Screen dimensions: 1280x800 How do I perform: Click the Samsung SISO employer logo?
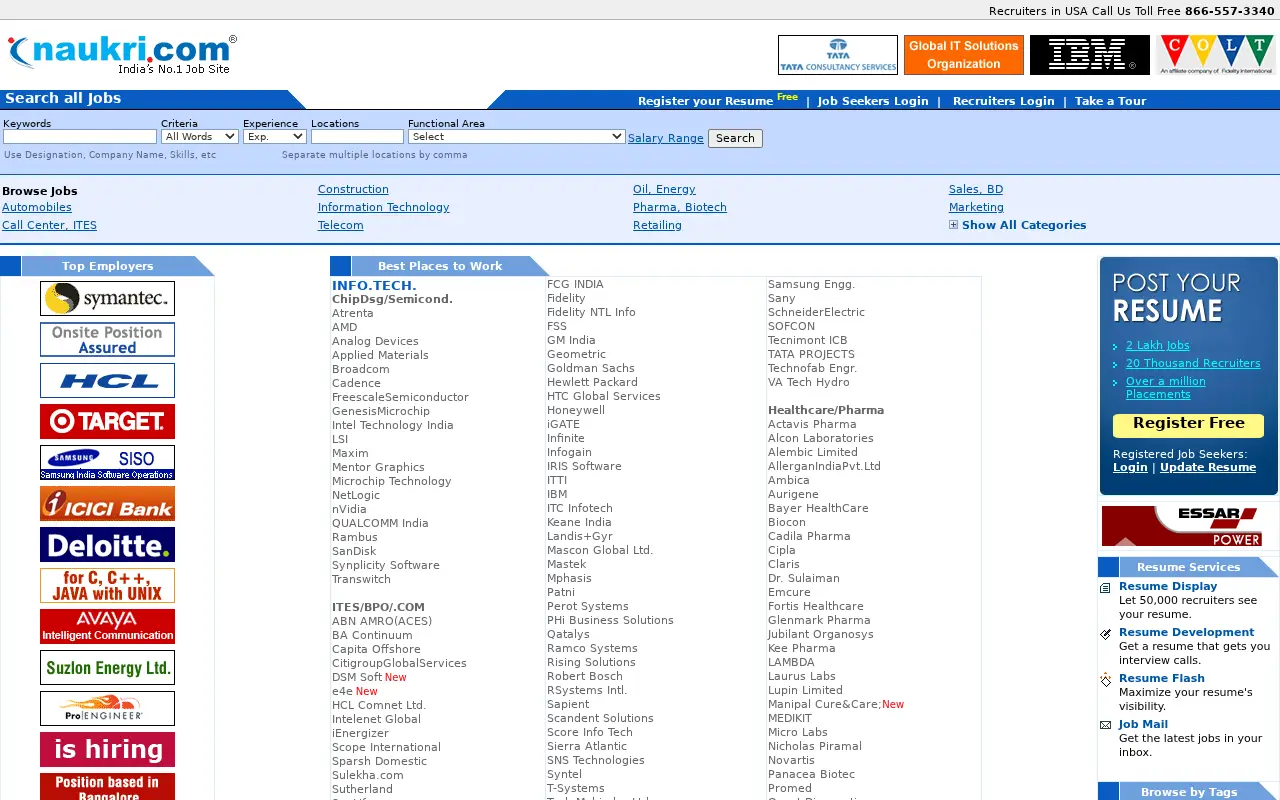click(x=107, y=462)
